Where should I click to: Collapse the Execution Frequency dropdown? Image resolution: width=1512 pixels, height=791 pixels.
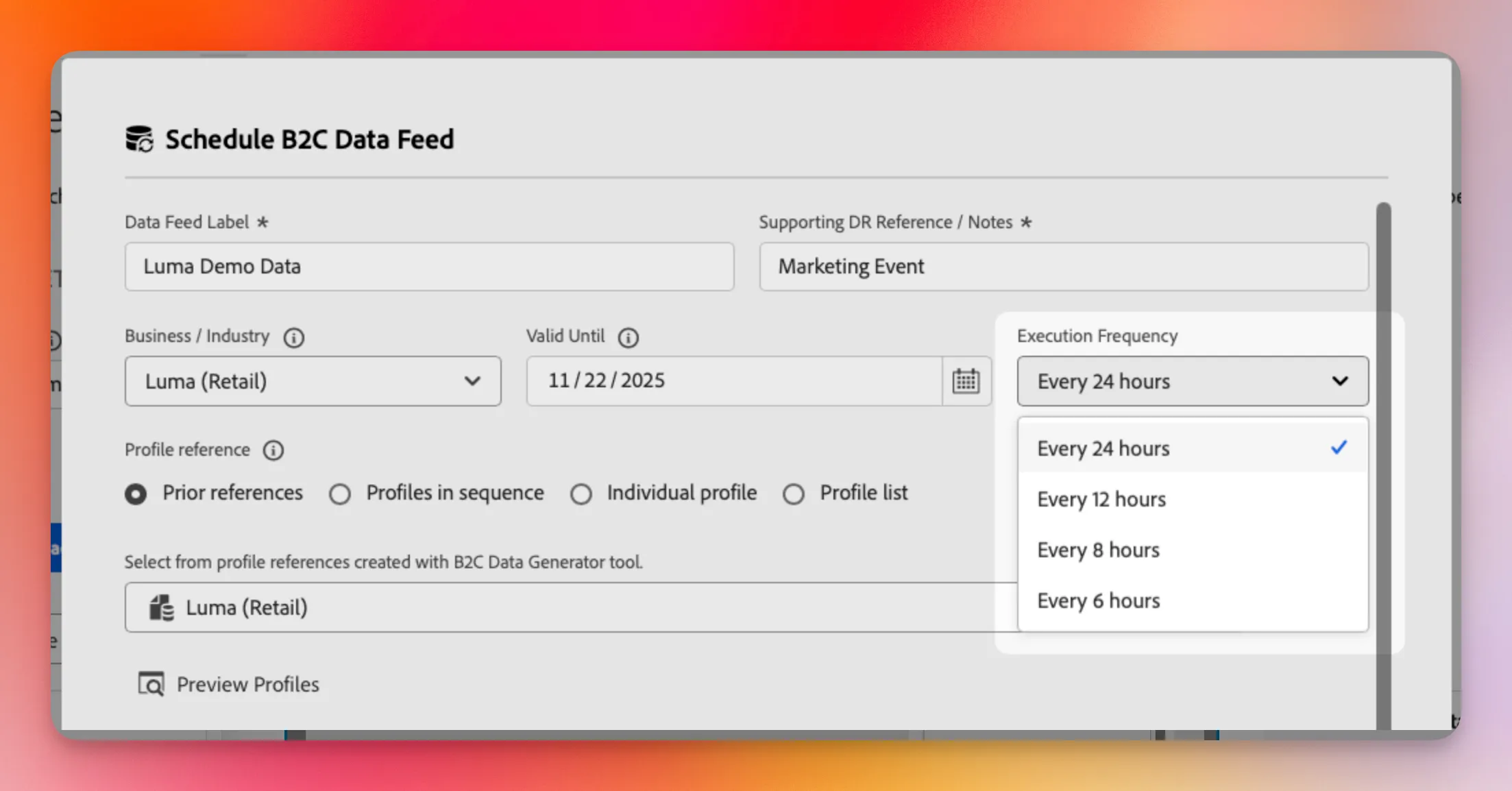(1193, 381)
